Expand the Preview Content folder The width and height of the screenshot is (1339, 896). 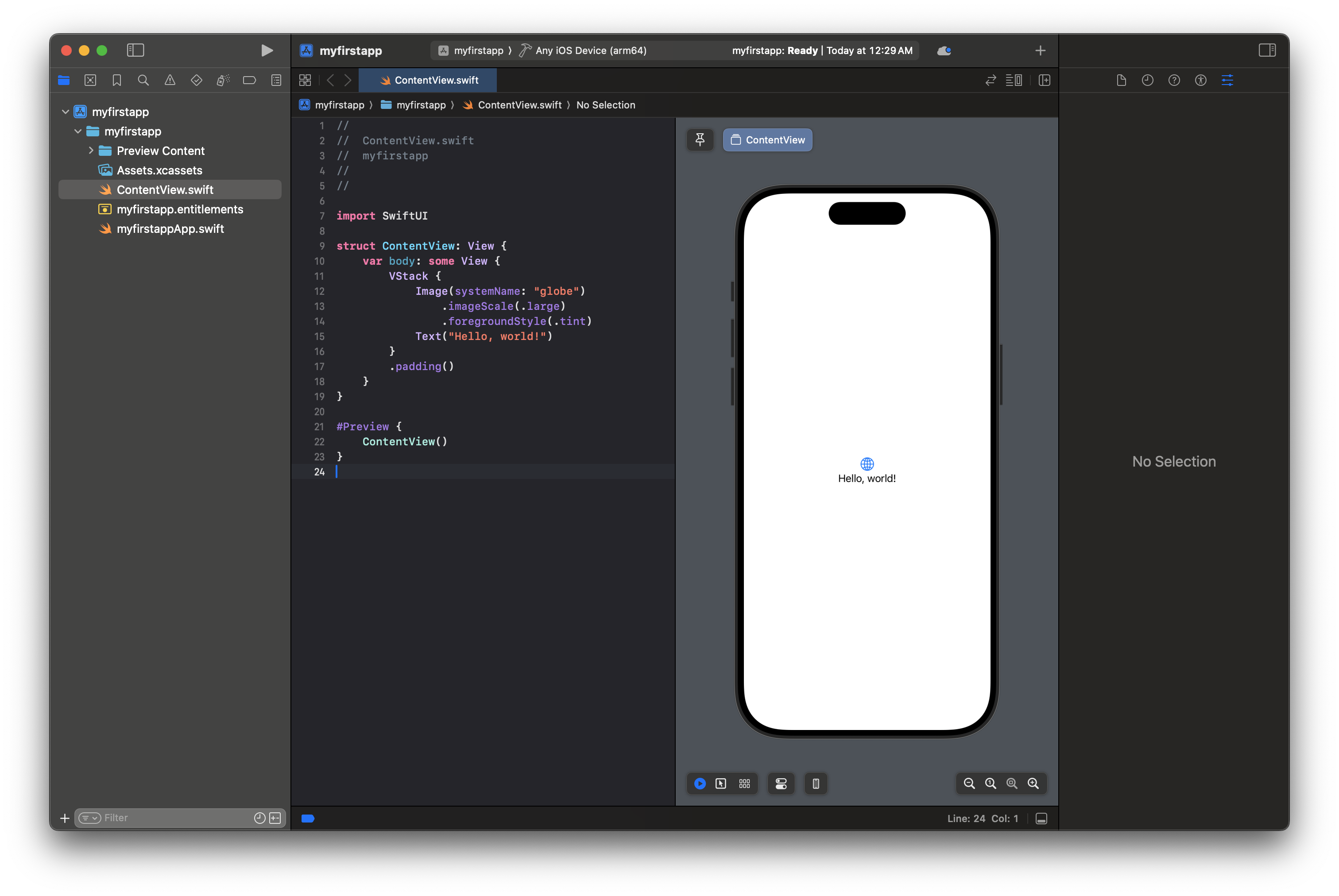tap(91, 151)
